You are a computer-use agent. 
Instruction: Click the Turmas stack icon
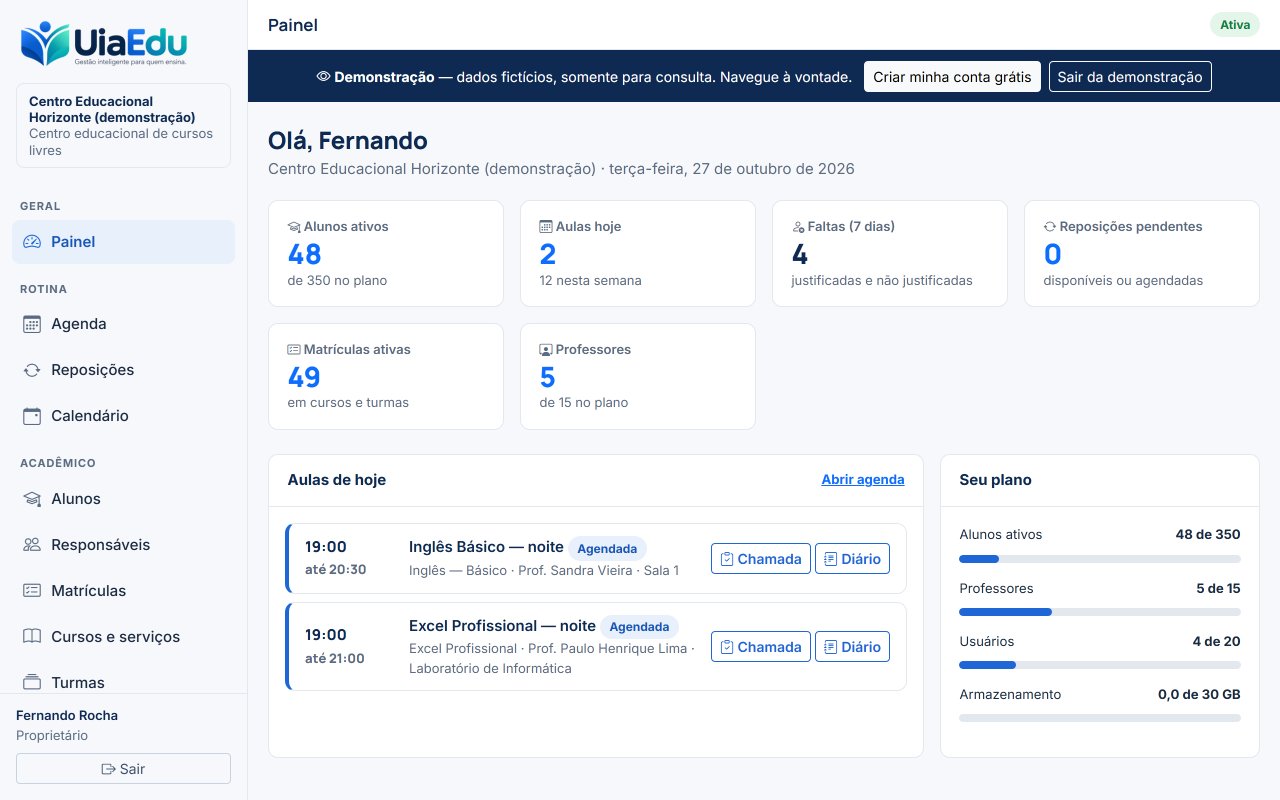point(32,683)
